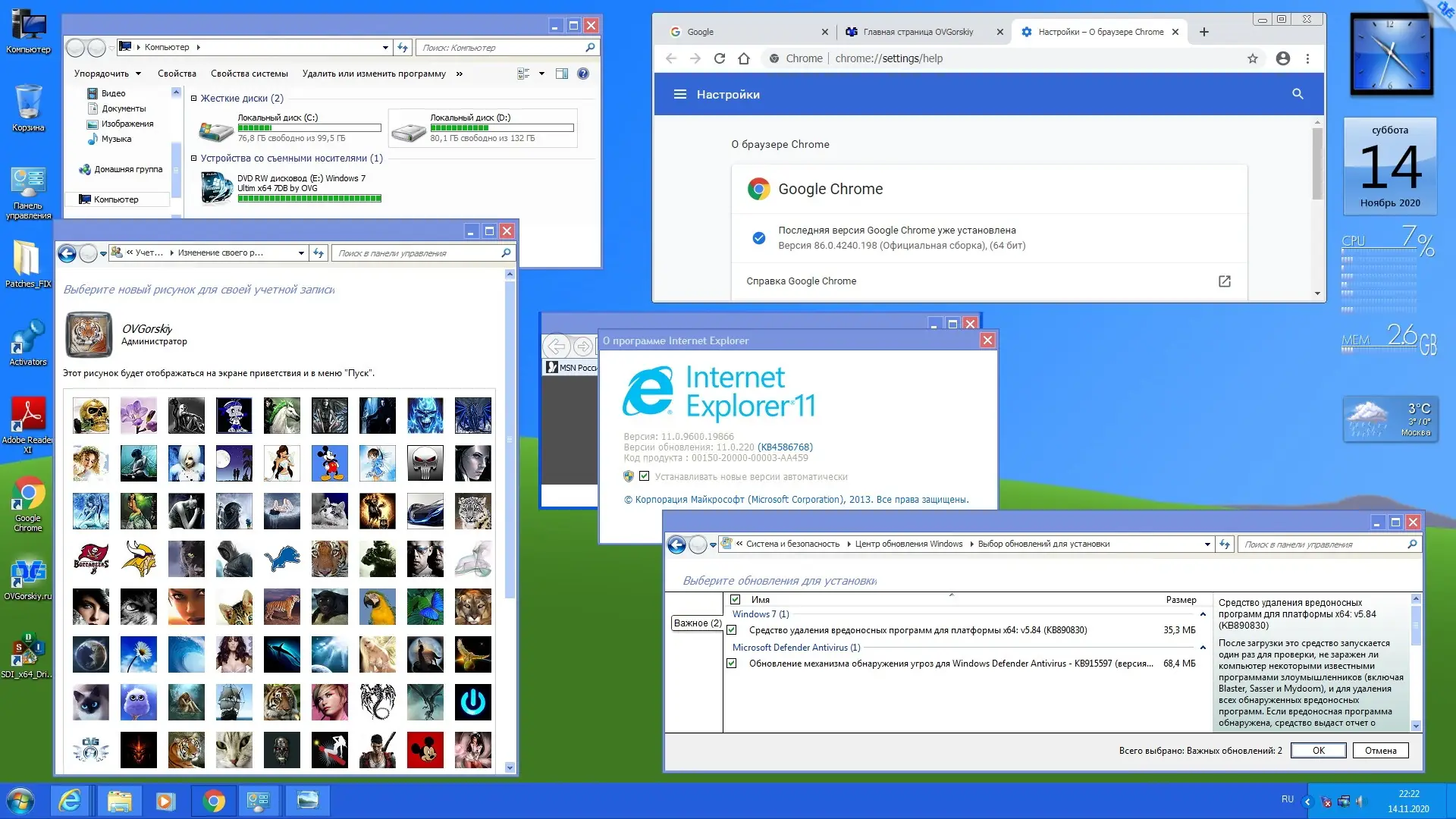Click the search icon in the Settings header
Image resolution: width=1456 pixels, height=819 pixels.
point(1298,94)
